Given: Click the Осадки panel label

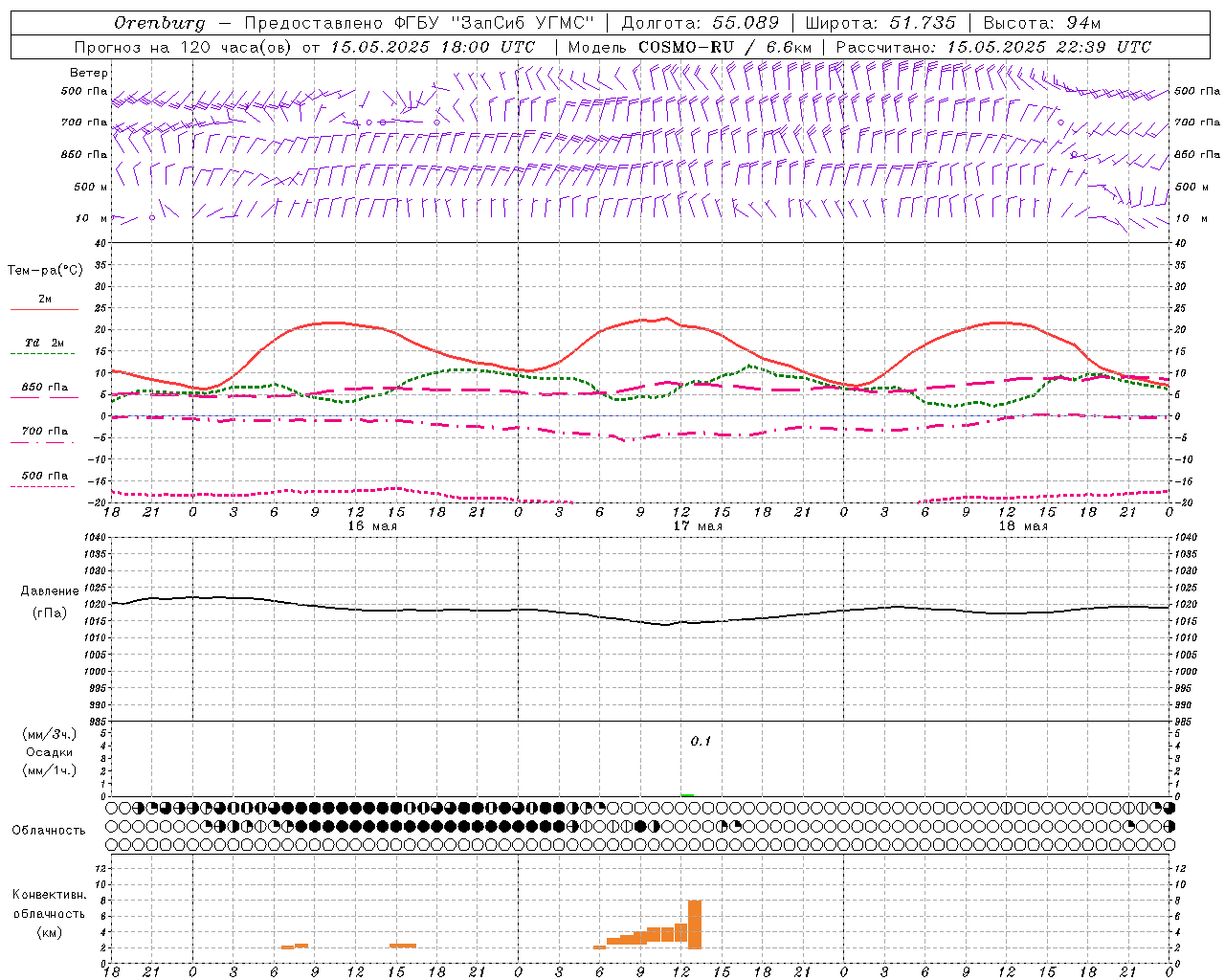Looking at the screenshot, I should (x=50, y=752).
